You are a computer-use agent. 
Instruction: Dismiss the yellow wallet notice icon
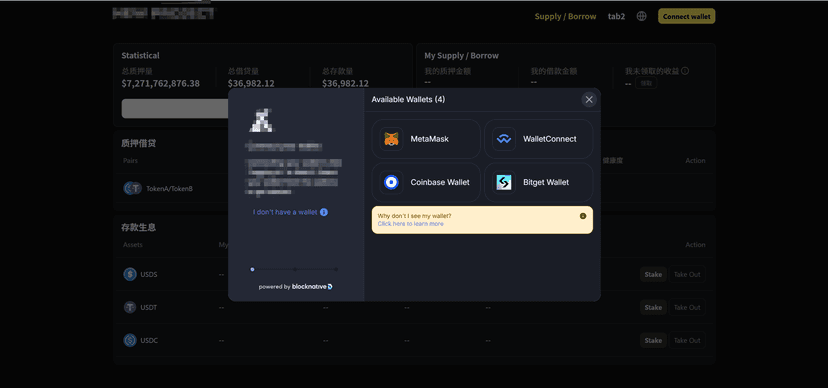point(583,216)
